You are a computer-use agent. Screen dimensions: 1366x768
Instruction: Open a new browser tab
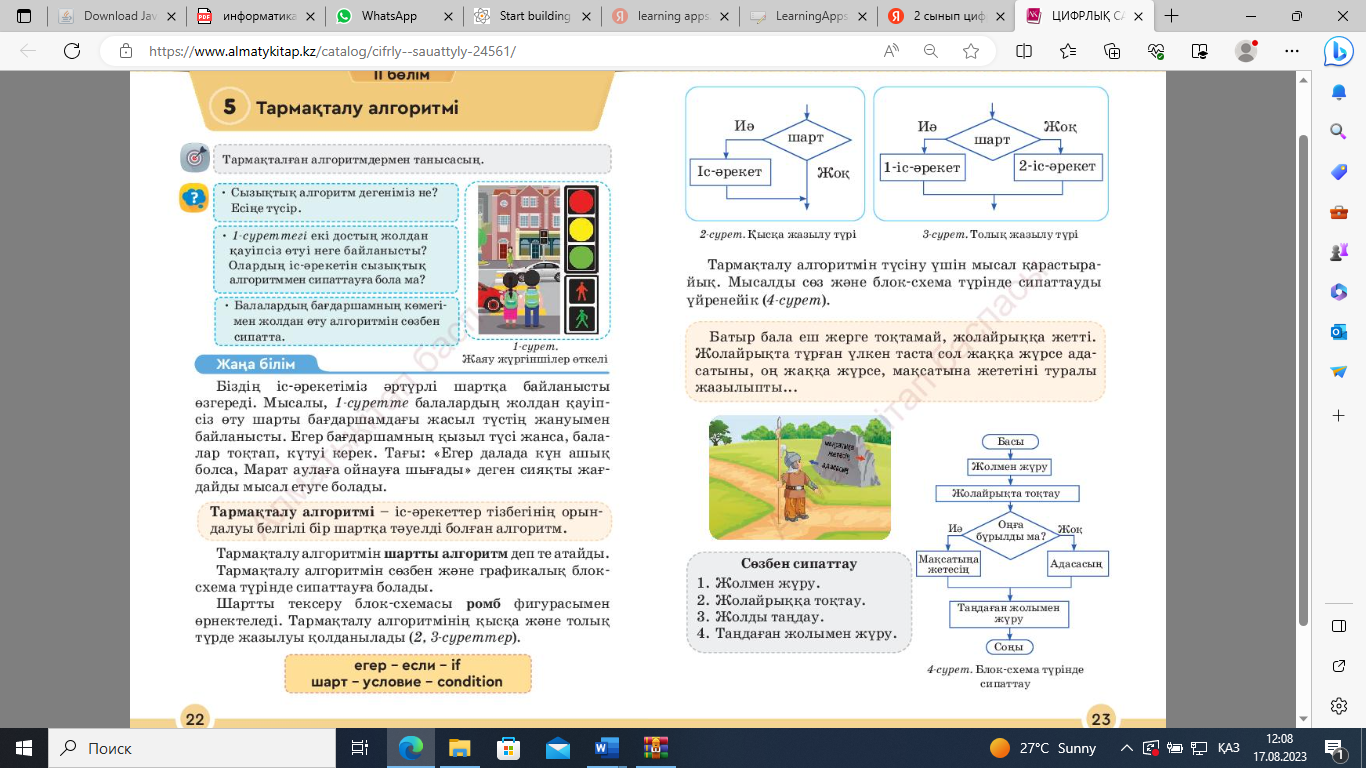1172,16
